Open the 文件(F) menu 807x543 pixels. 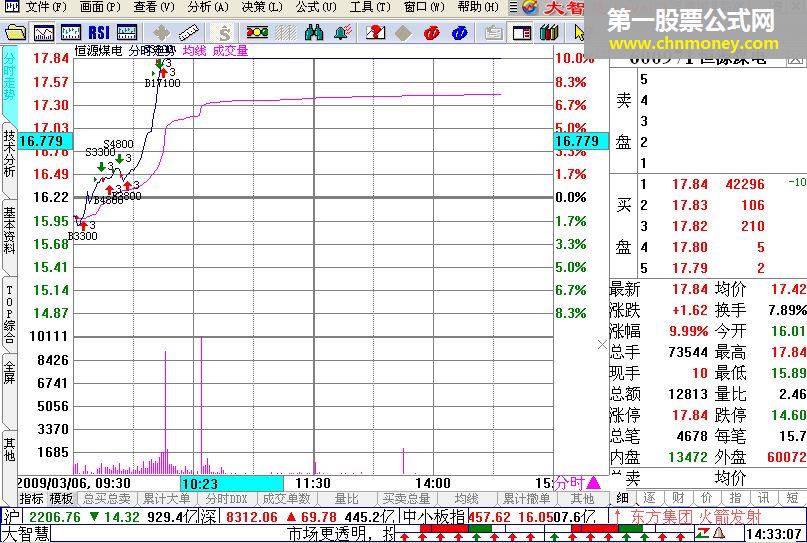pos(46,7)
